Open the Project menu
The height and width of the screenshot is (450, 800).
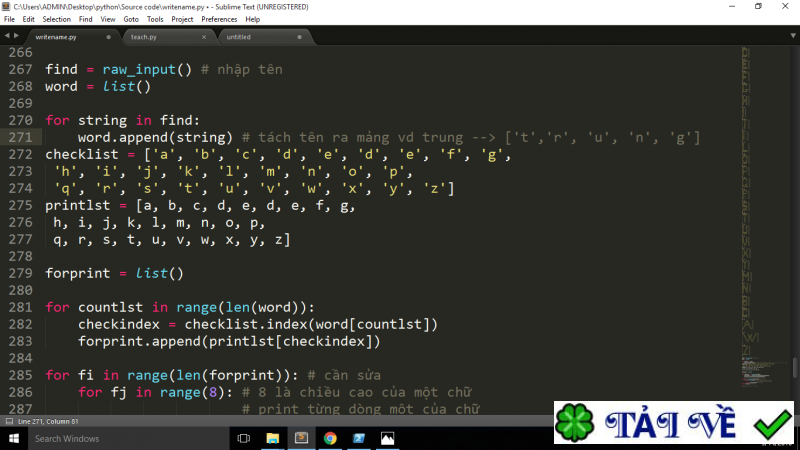pyautogui.click(x=182, y=19)
